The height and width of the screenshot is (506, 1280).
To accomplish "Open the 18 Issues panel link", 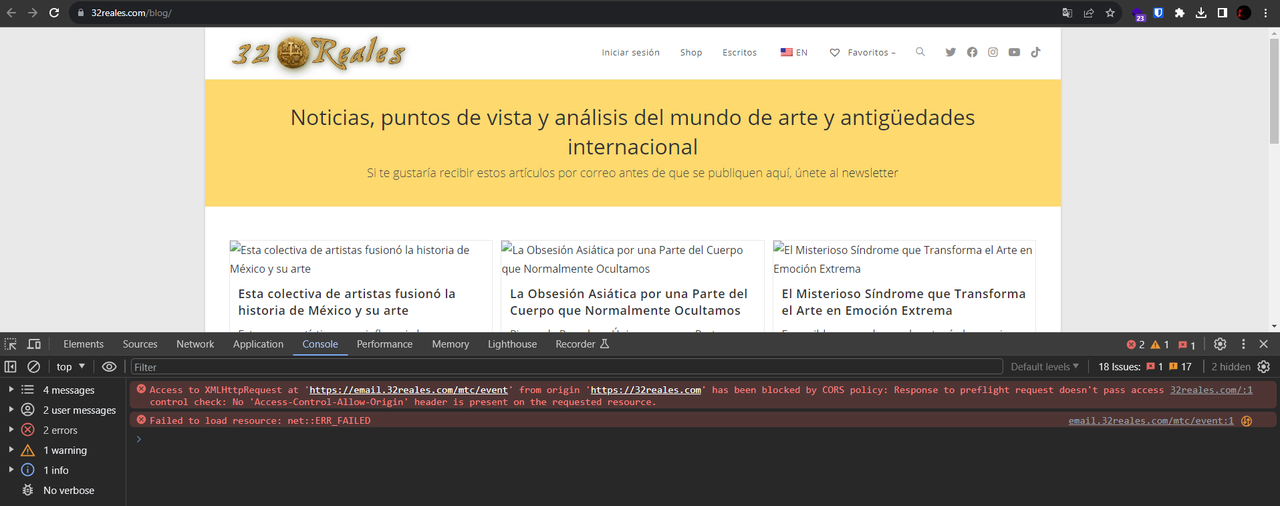I will pos(1144,367).
